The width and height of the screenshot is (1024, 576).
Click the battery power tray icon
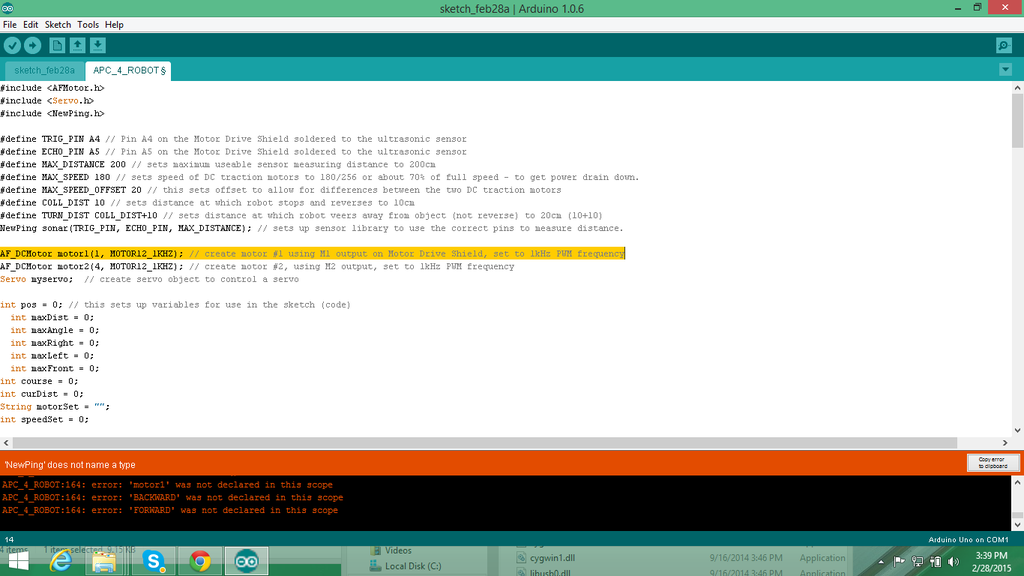(x=935, y=562)
